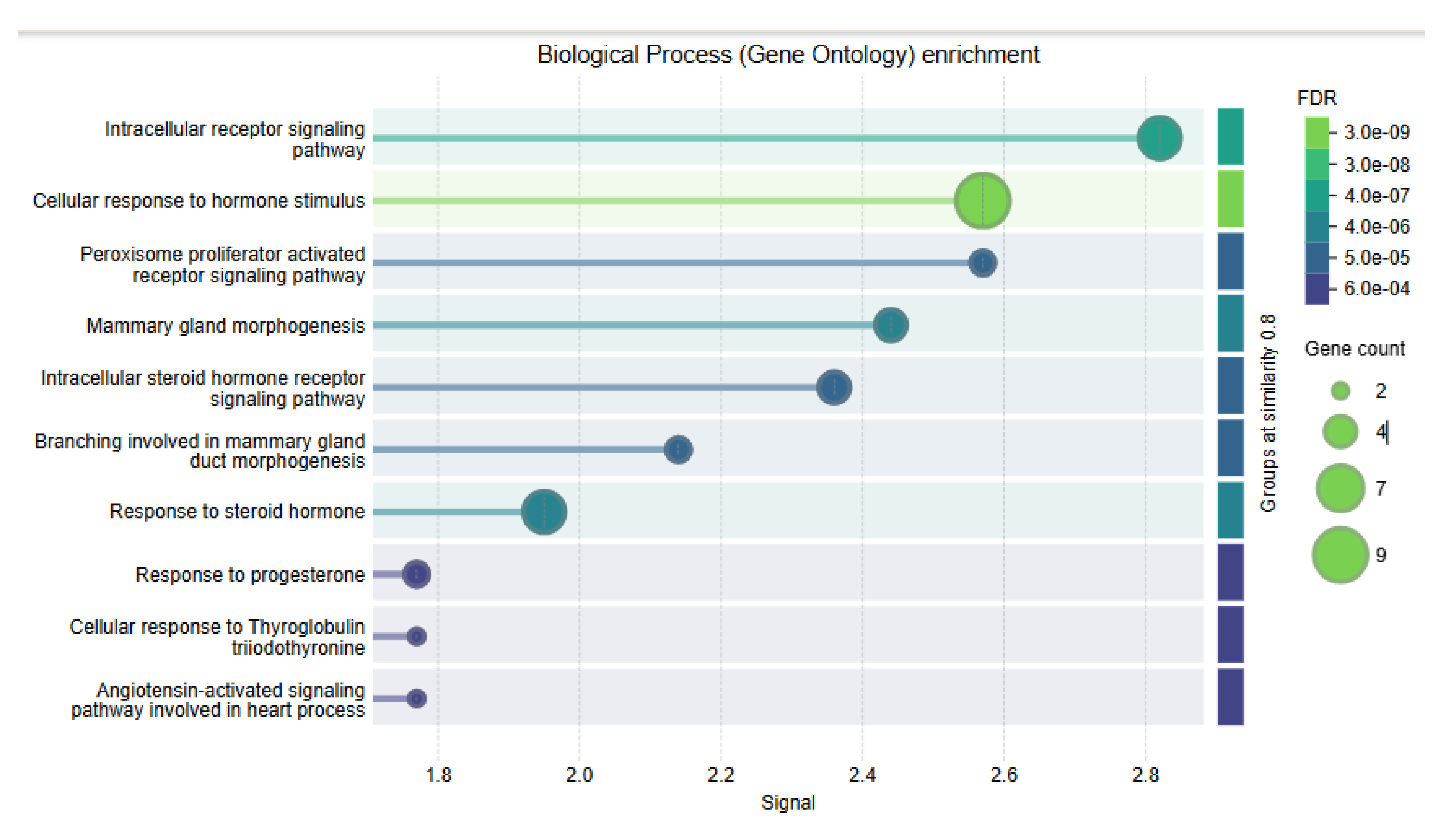Click the Signal x-axis label
Image resolution: width=1447 pixels, height=840 pixels.
pos(787,802)
